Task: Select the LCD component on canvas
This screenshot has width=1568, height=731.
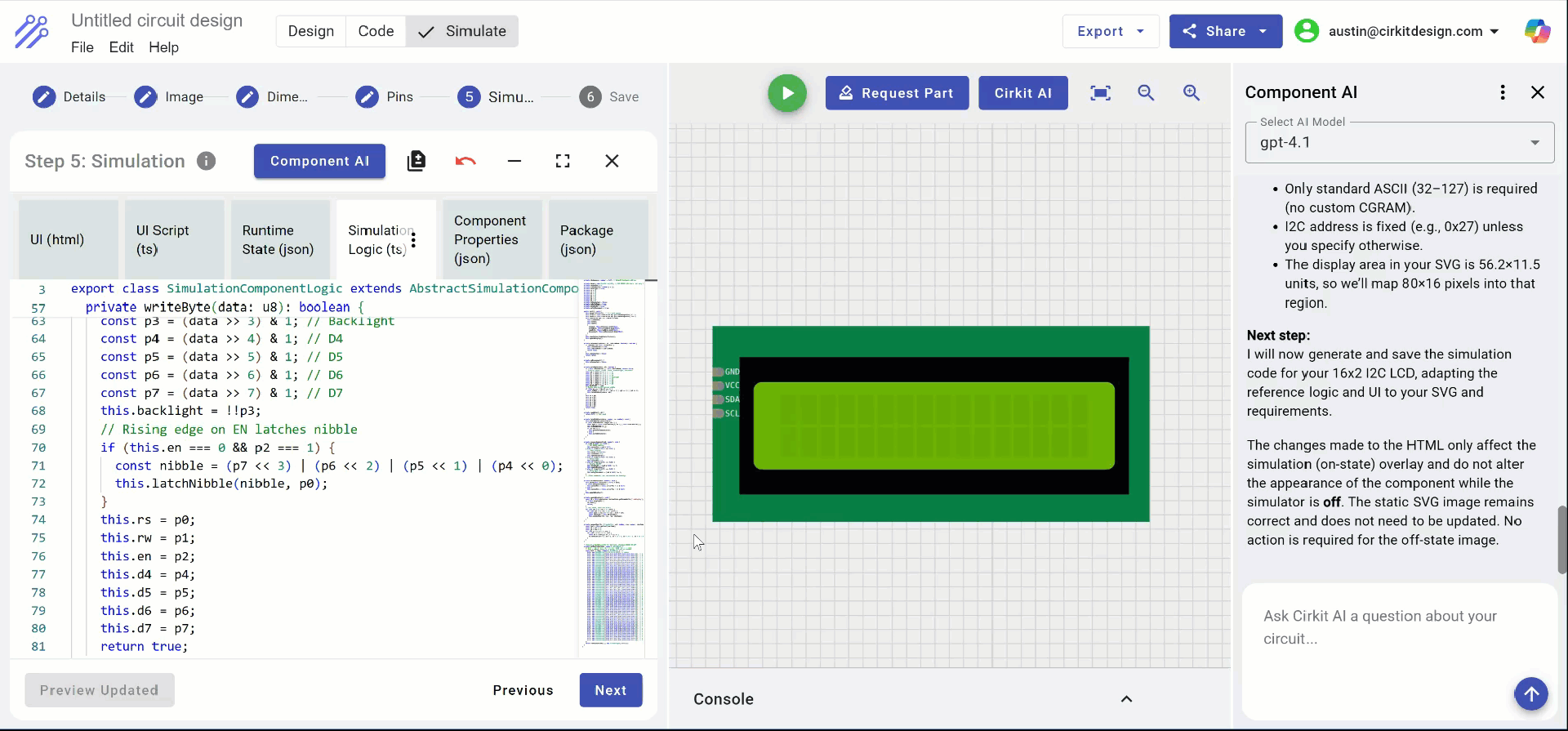Action: 931,424
